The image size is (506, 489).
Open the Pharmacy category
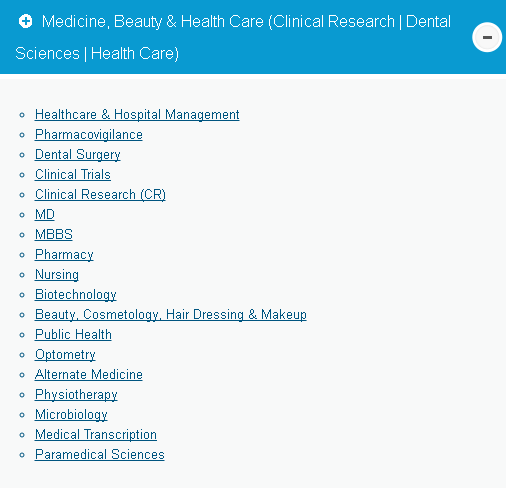[x=64, y=255]
